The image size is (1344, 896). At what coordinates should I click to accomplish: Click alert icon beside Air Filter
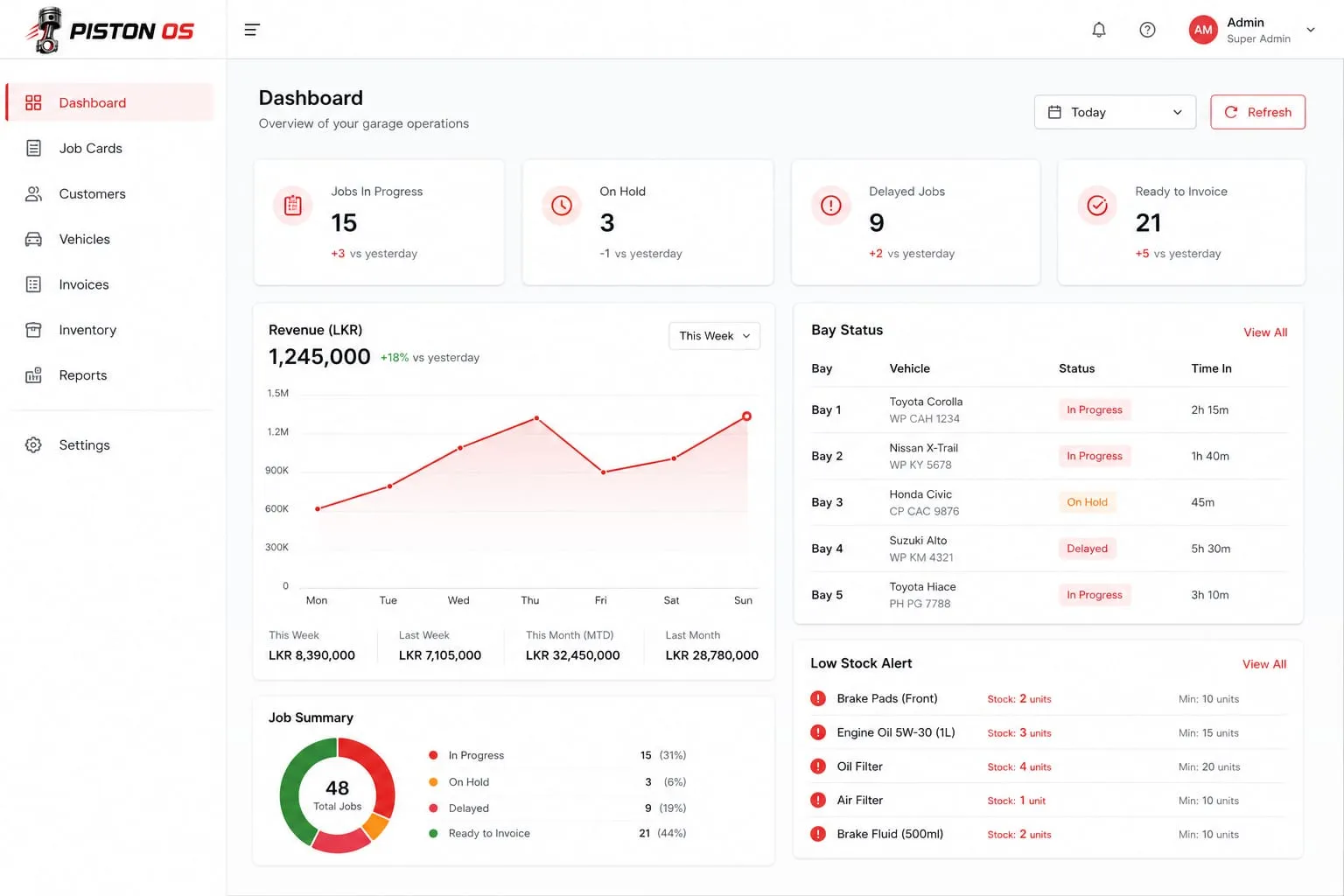(x=818, y=800)
